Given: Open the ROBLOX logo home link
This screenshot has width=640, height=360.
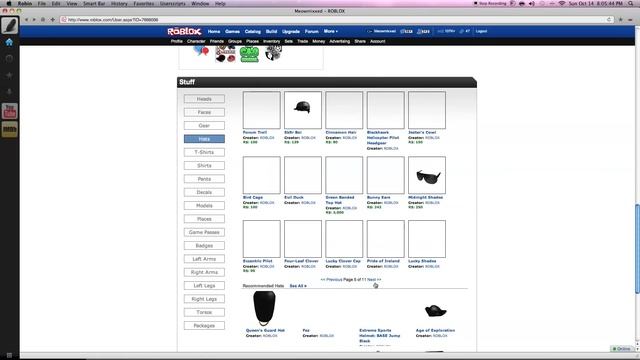Looking at the screenshot, I should click(x=184, y=31).
